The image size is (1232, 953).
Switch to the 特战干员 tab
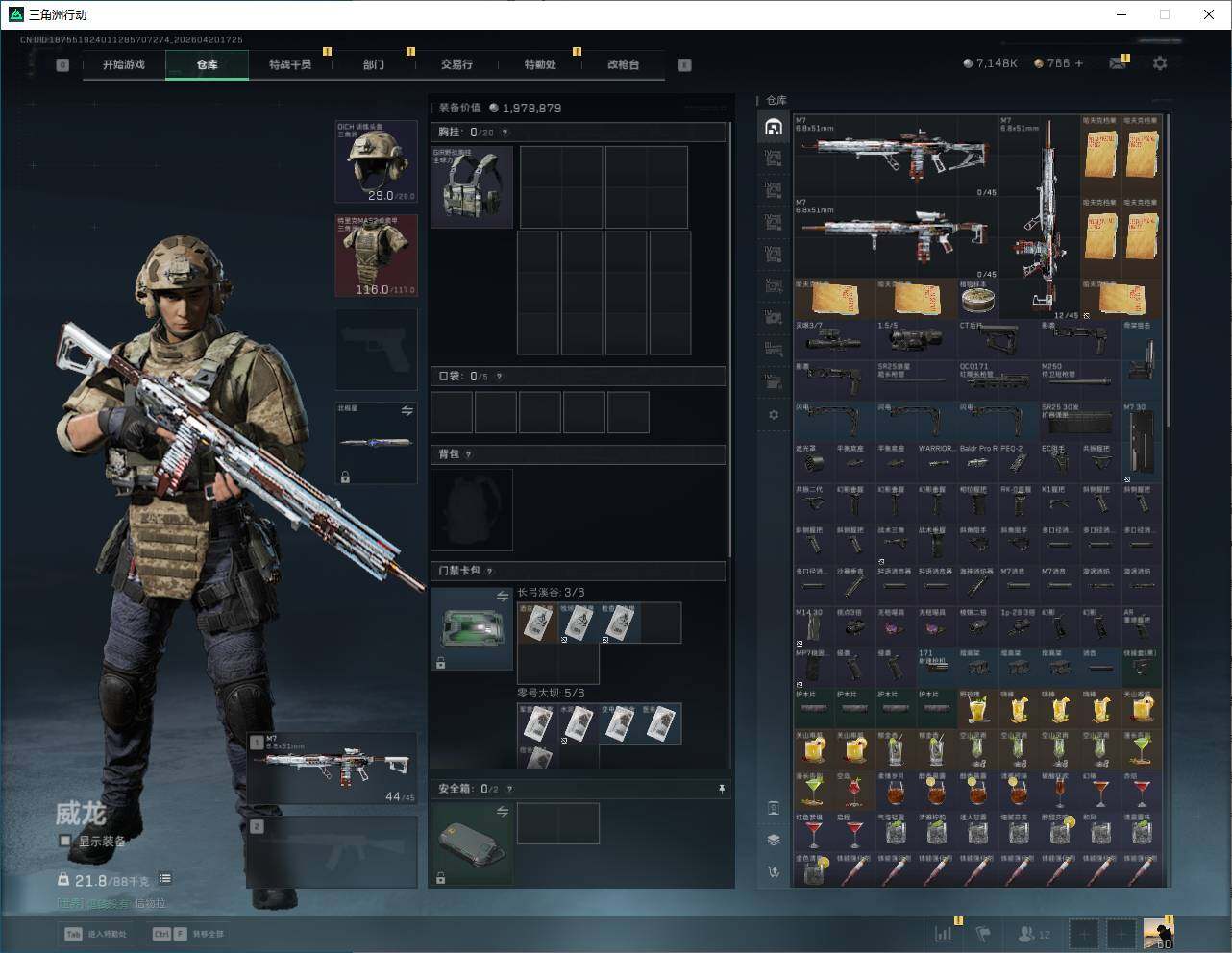(290, 64)
